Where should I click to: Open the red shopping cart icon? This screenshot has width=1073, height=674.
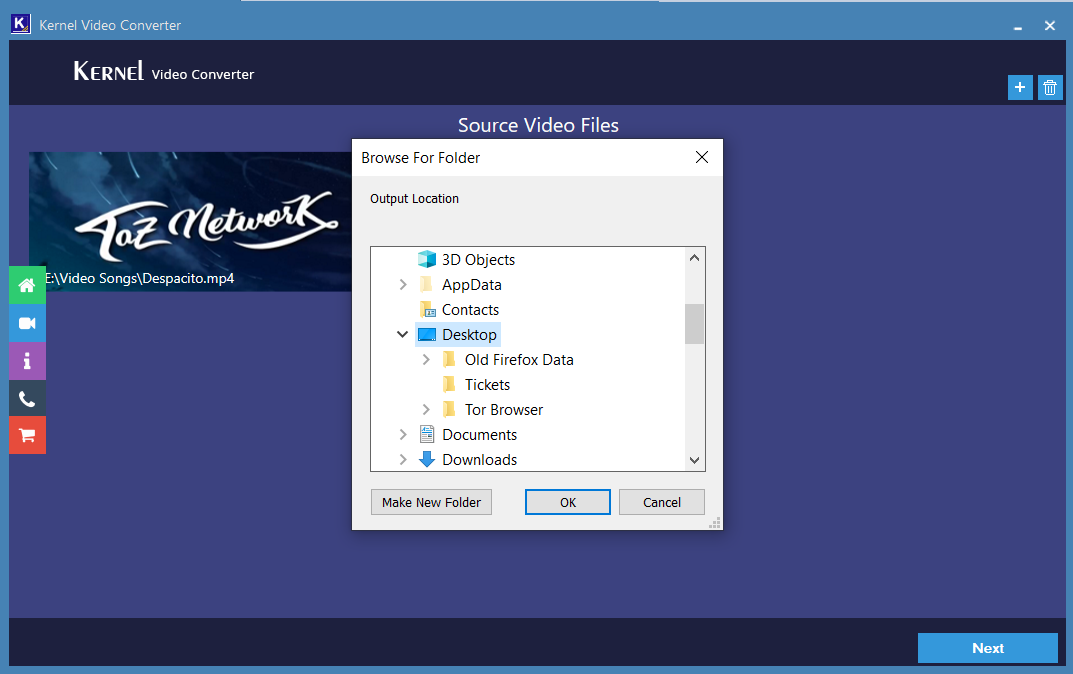tap(27, 435)
